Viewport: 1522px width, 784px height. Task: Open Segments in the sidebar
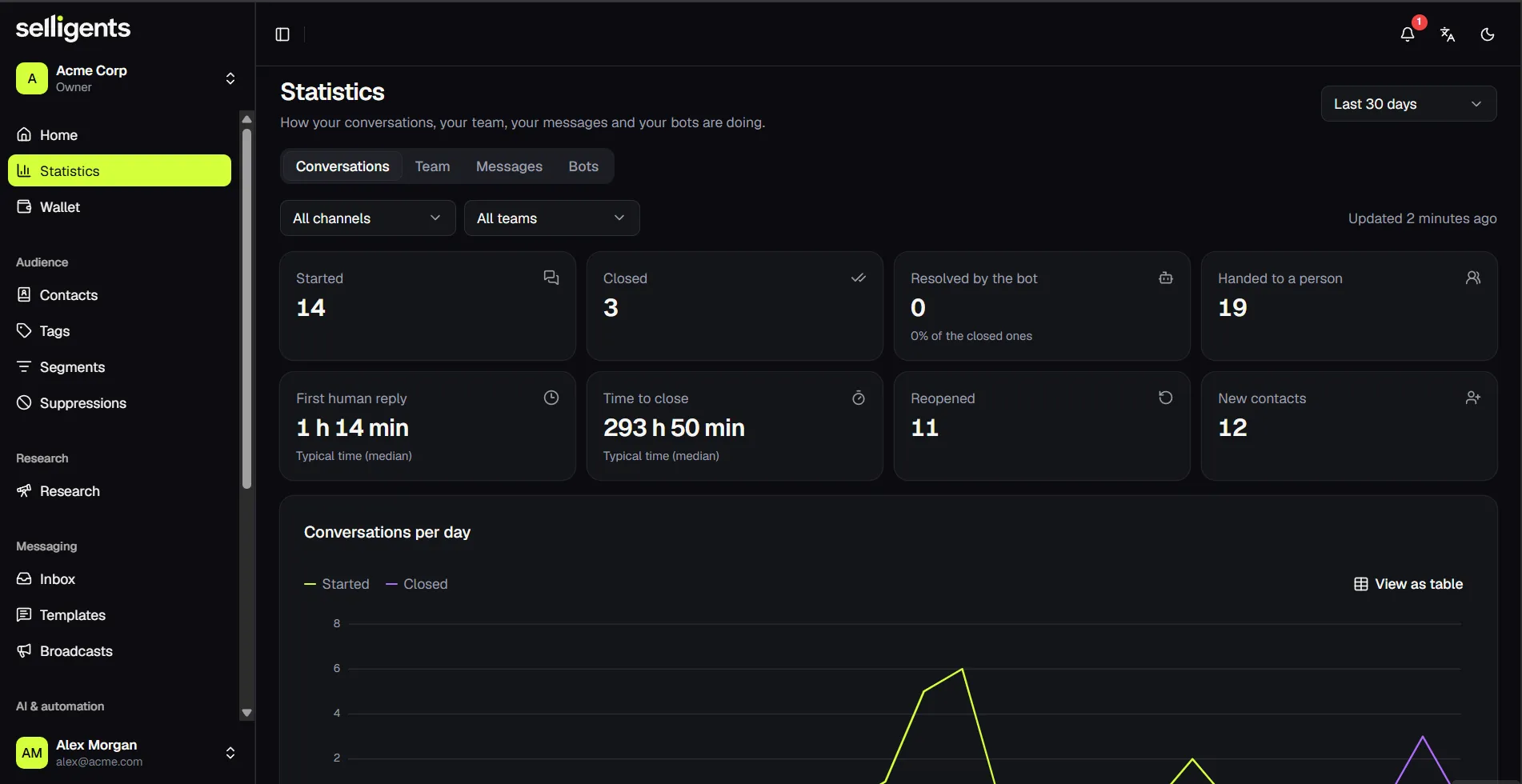click(x=119, y=367)
